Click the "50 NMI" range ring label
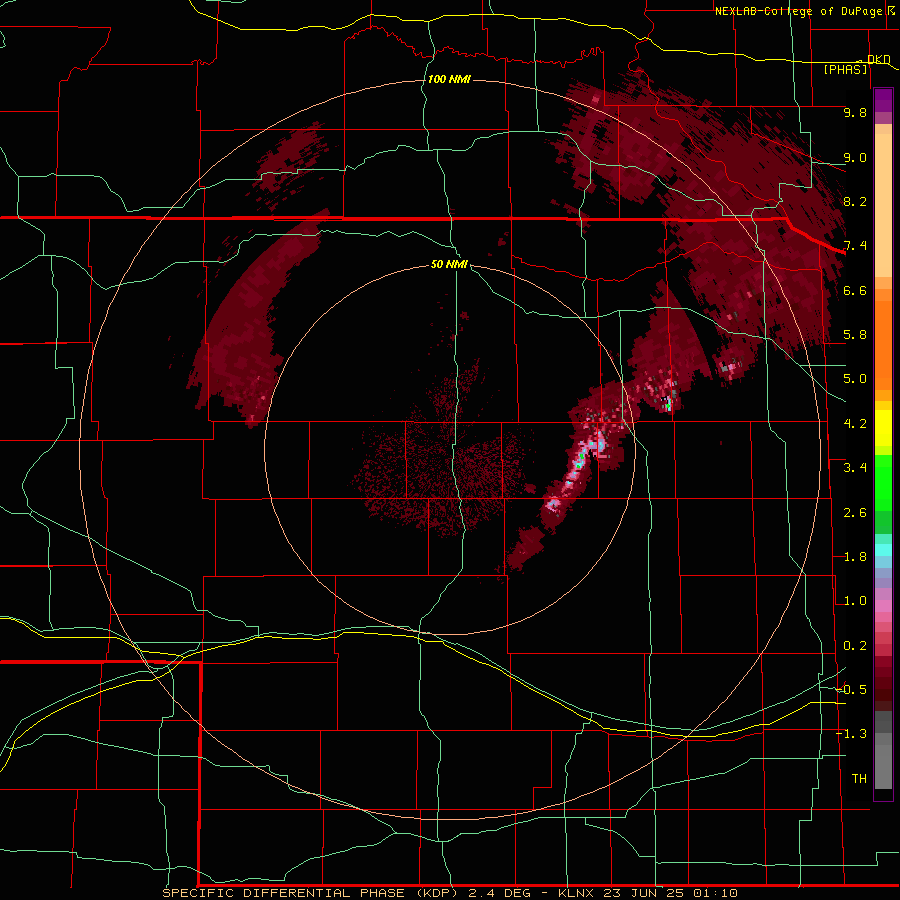This screenshot has height=900, width=900. tap(449, 264)
